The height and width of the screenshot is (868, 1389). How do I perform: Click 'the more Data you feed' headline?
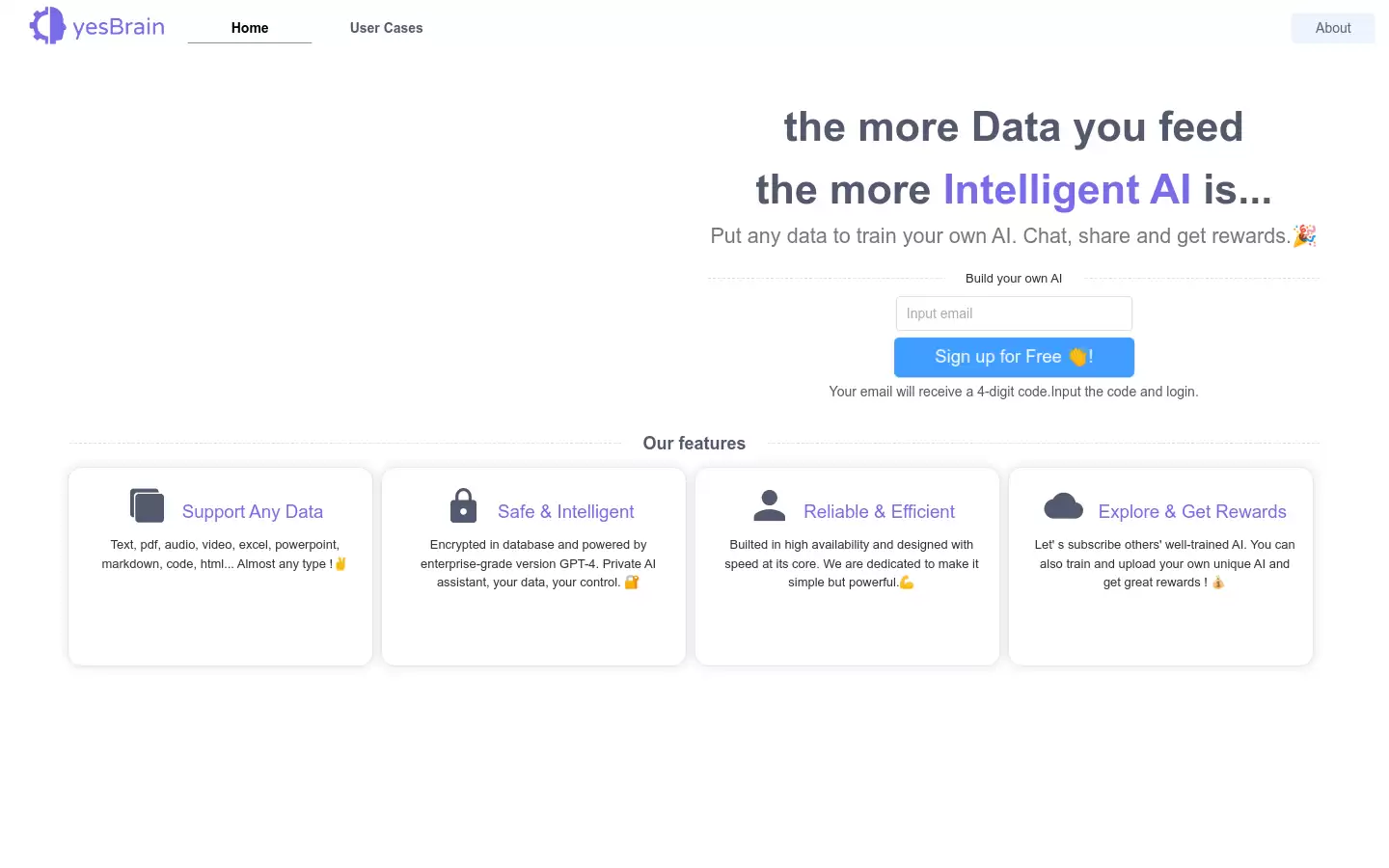(1014, 126)
